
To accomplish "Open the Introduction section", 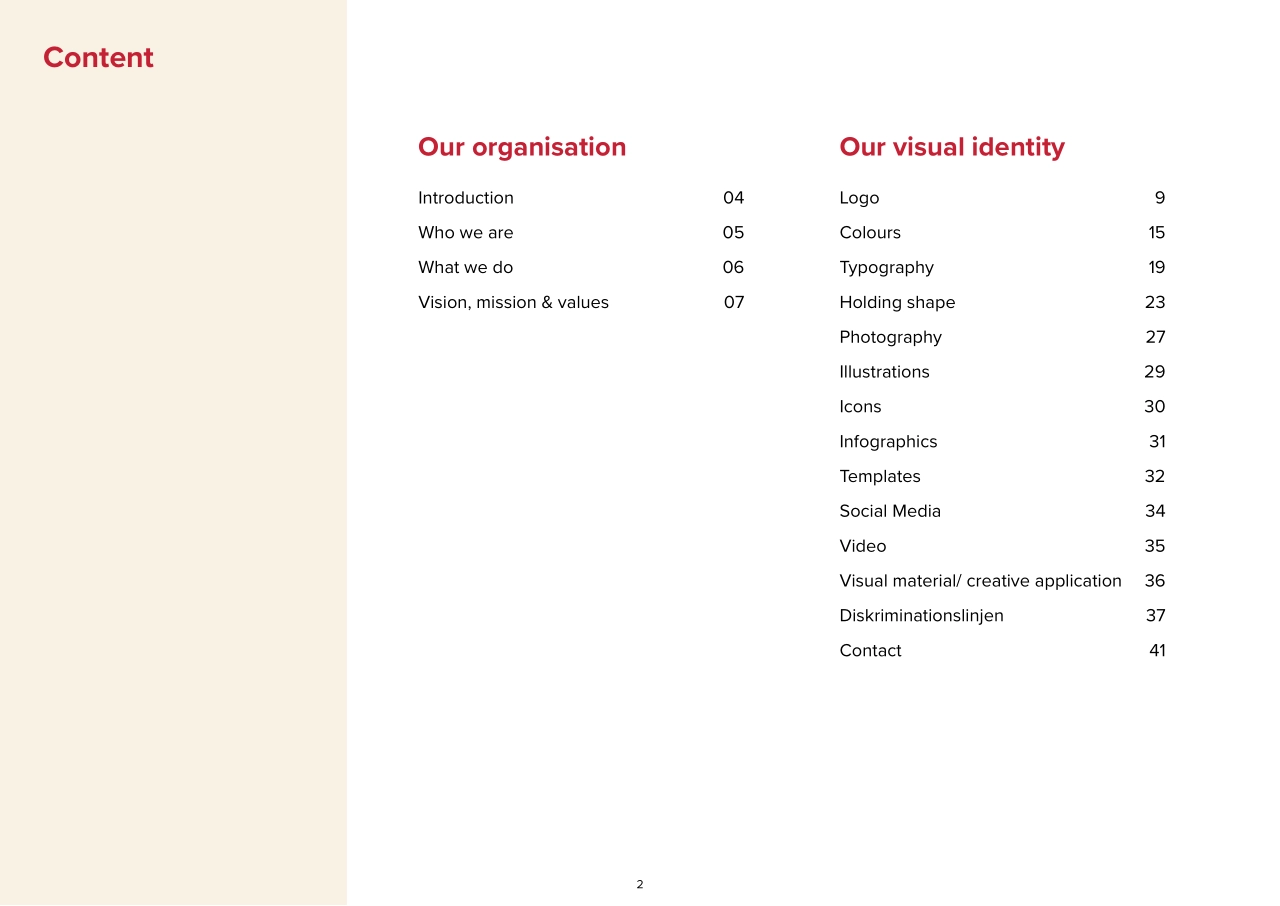I will [466, 197].
